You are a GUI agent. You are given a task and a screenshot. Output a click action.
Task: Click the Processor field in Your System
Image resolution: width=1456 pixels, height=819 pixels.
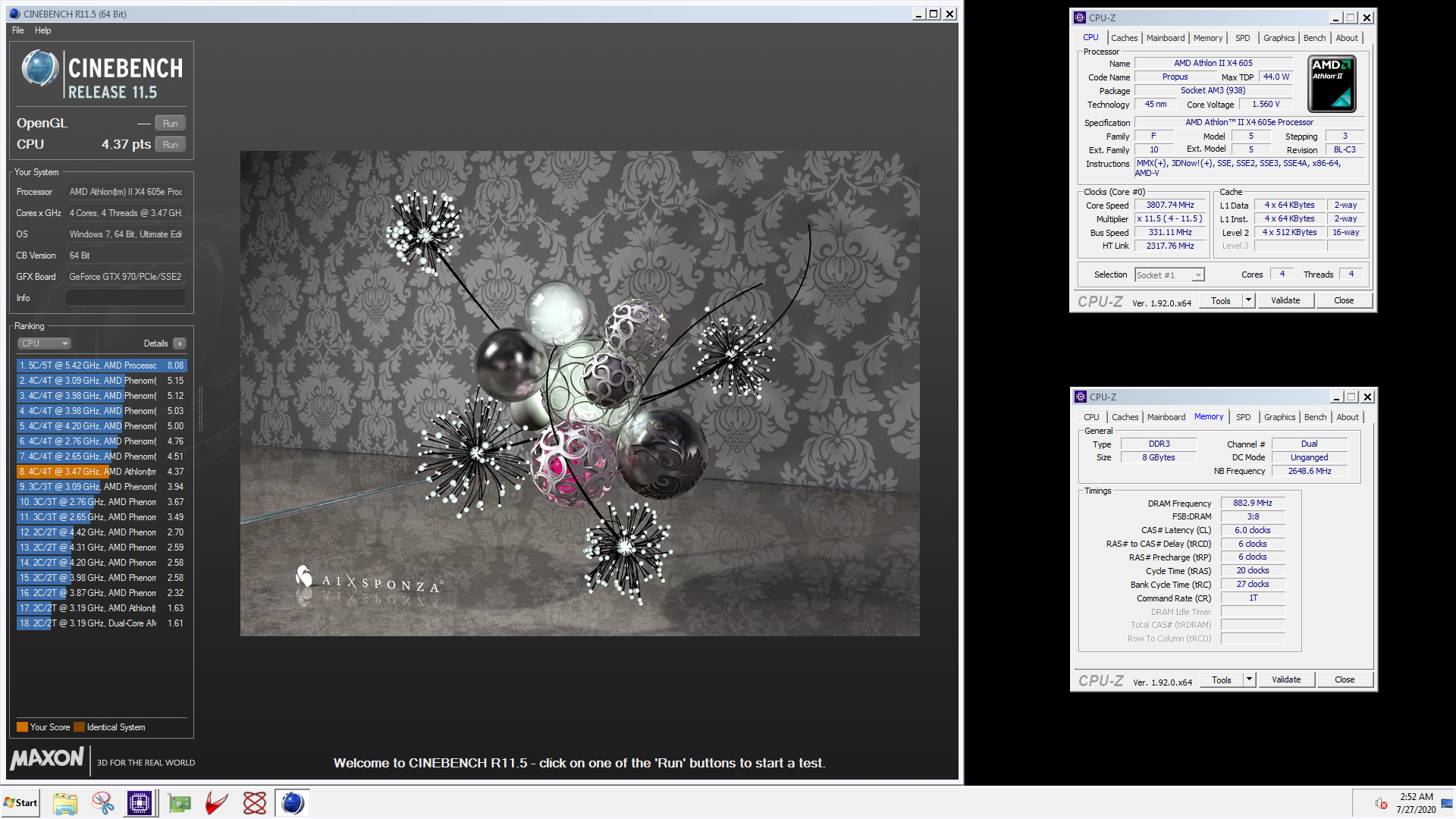126,192
